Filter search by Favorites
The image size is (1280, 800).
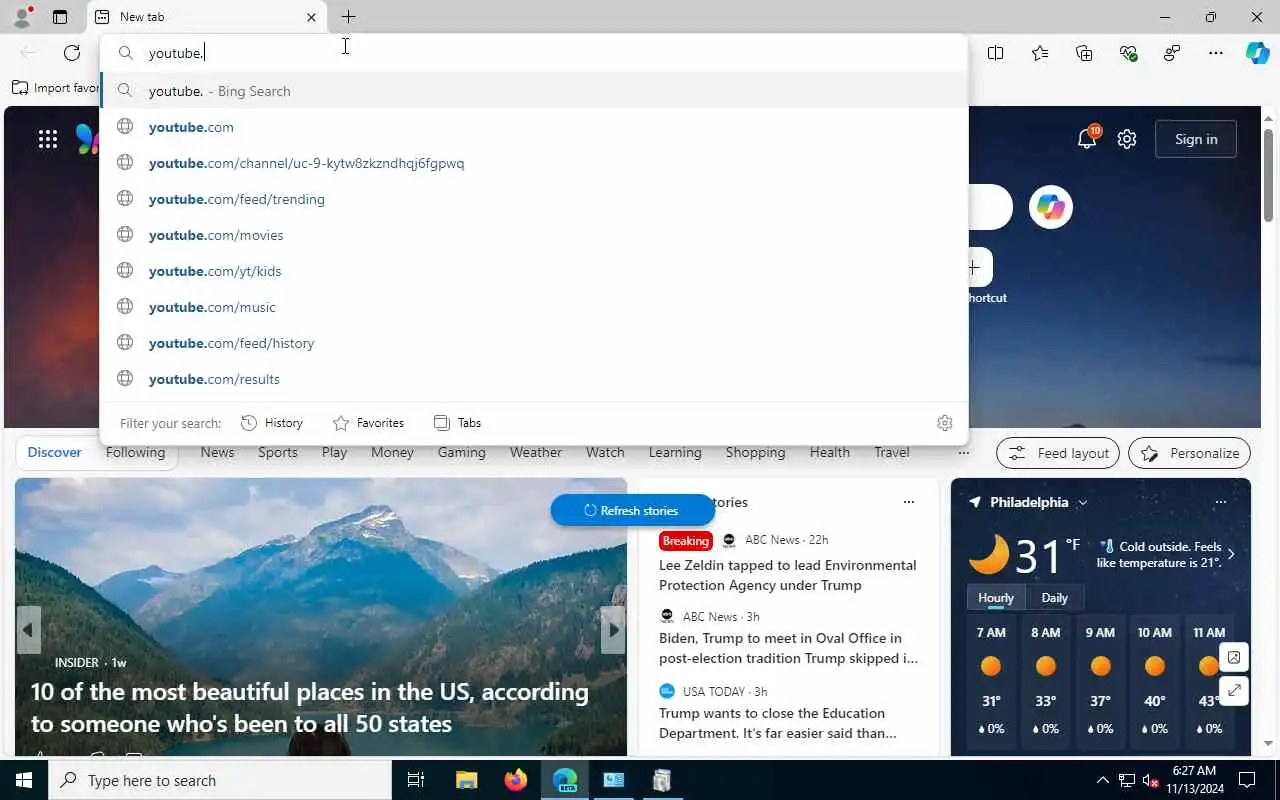click(x=368, y=423)
